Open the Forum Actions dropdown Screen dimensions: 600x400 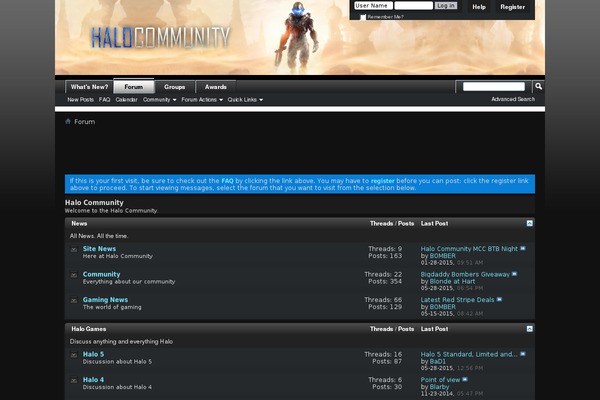coord(202,100)
